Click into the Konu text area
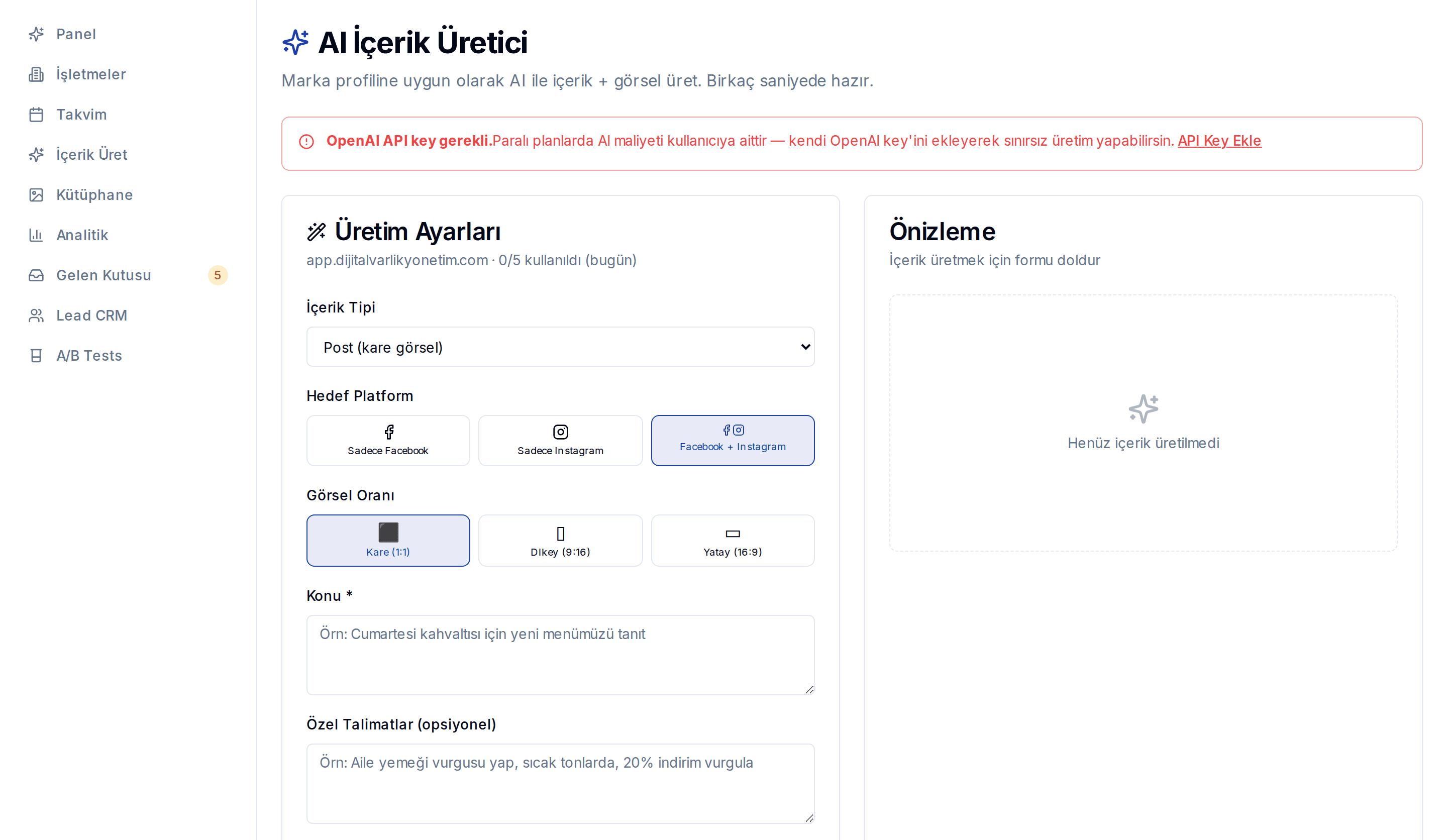 560,655
